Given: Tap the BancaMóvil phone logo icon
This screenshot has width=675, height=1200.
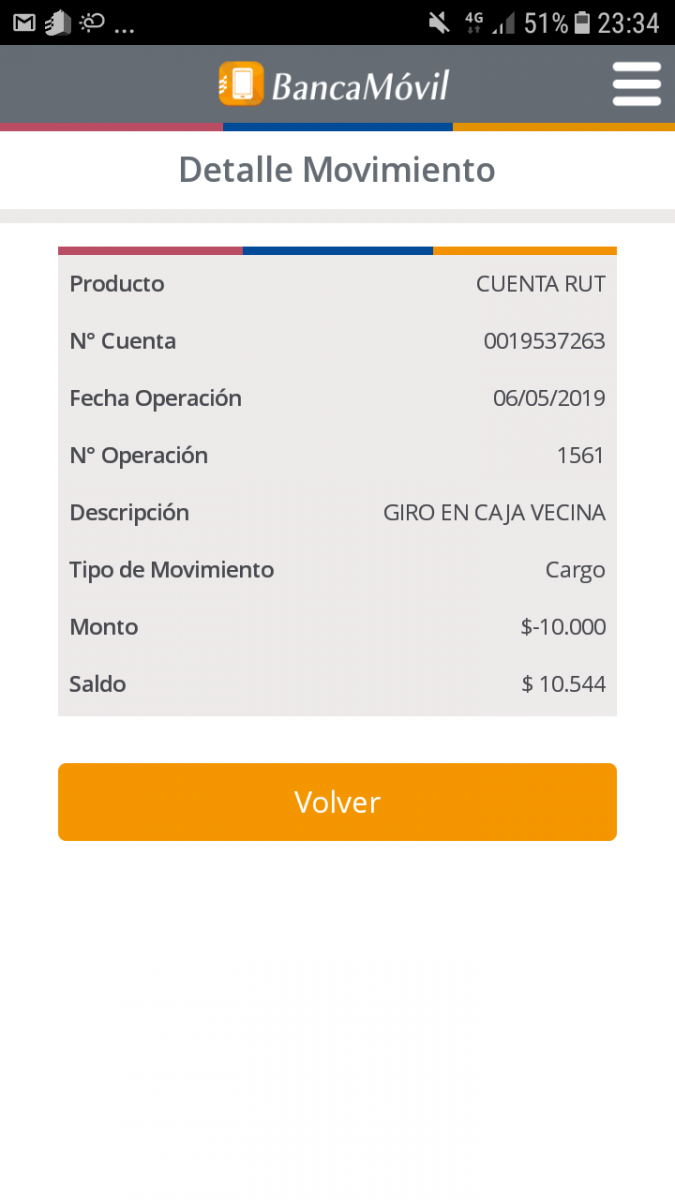Looking at the screenshot, I should point(241,84).
